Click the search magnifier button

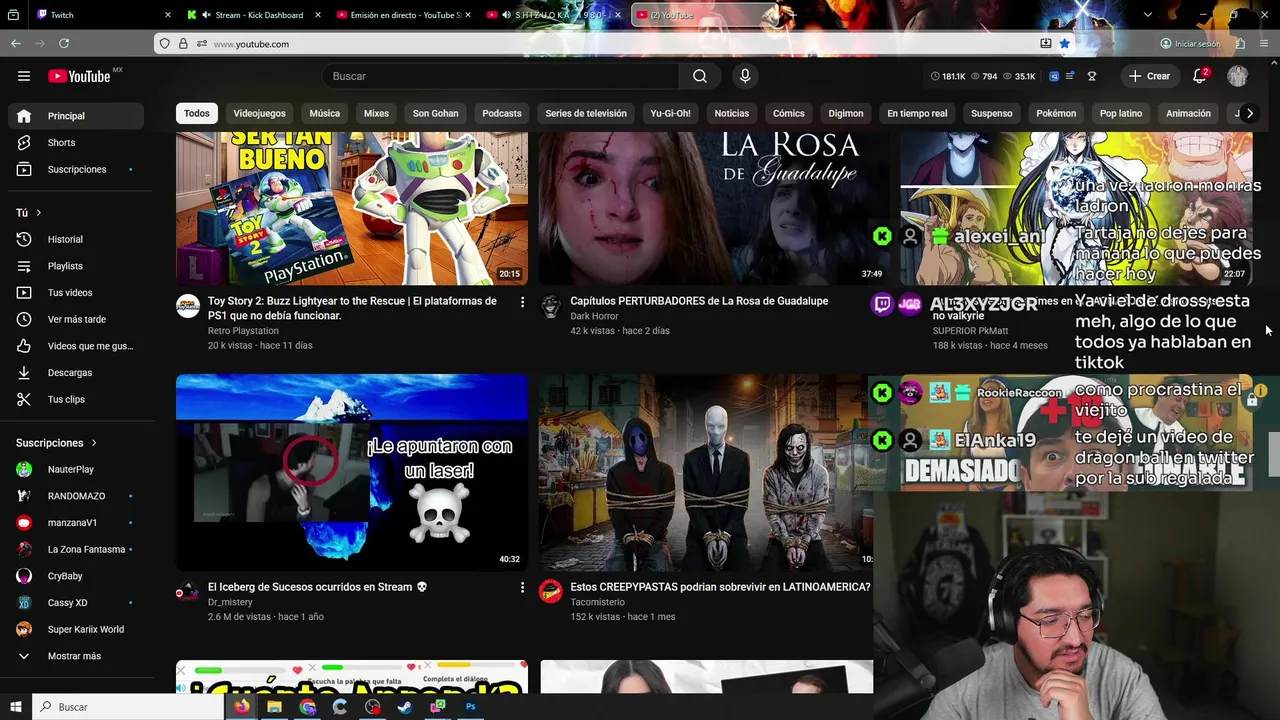click(700, 76)
